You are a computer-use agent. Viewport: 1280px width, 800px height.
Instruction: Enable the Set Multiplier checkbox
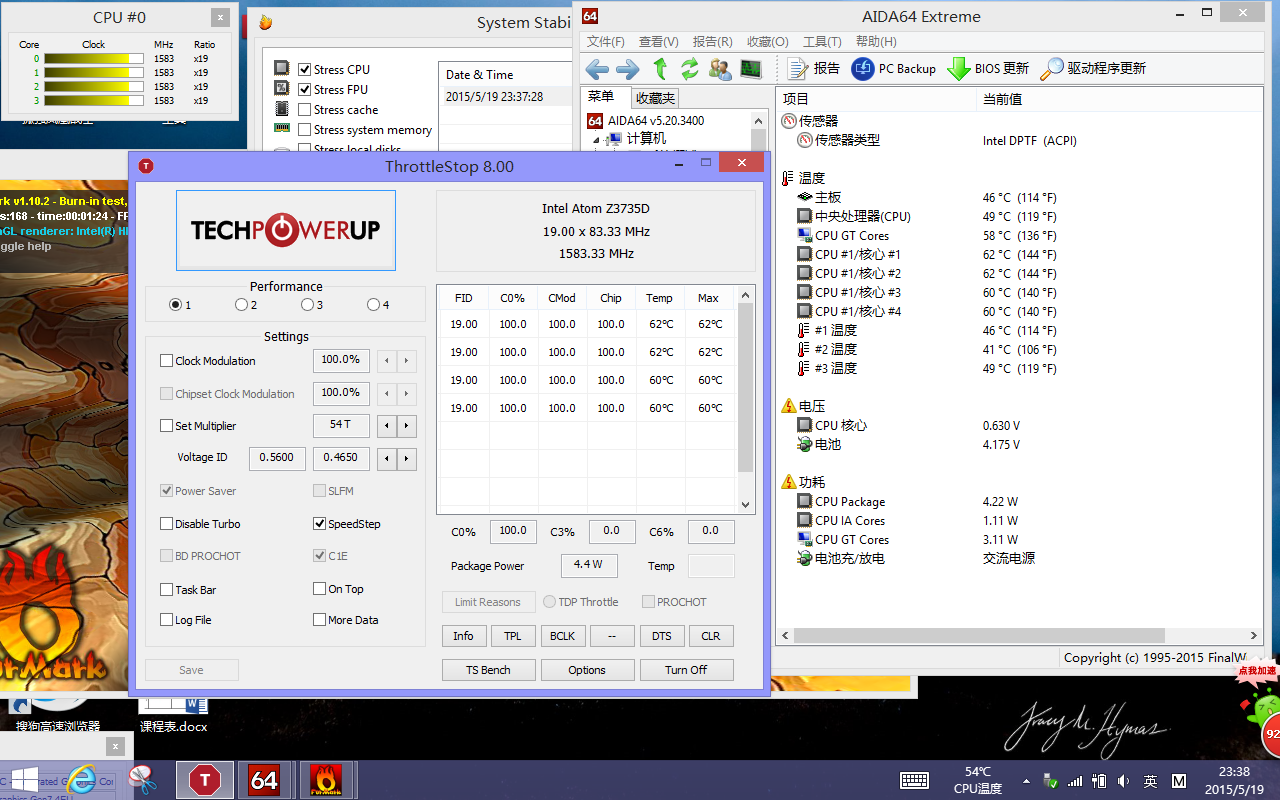pyautogui.click(x=167, y=426)
